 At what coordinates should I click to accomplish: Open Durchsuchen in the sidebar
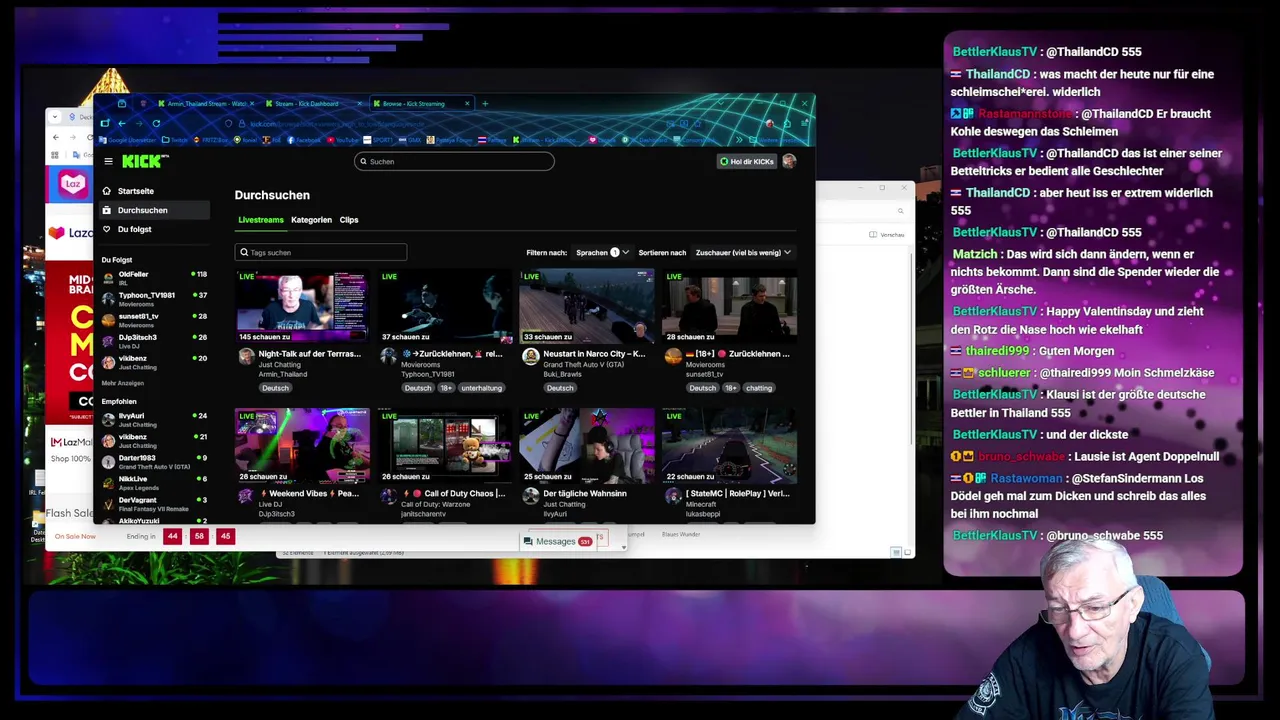(154, 210)
